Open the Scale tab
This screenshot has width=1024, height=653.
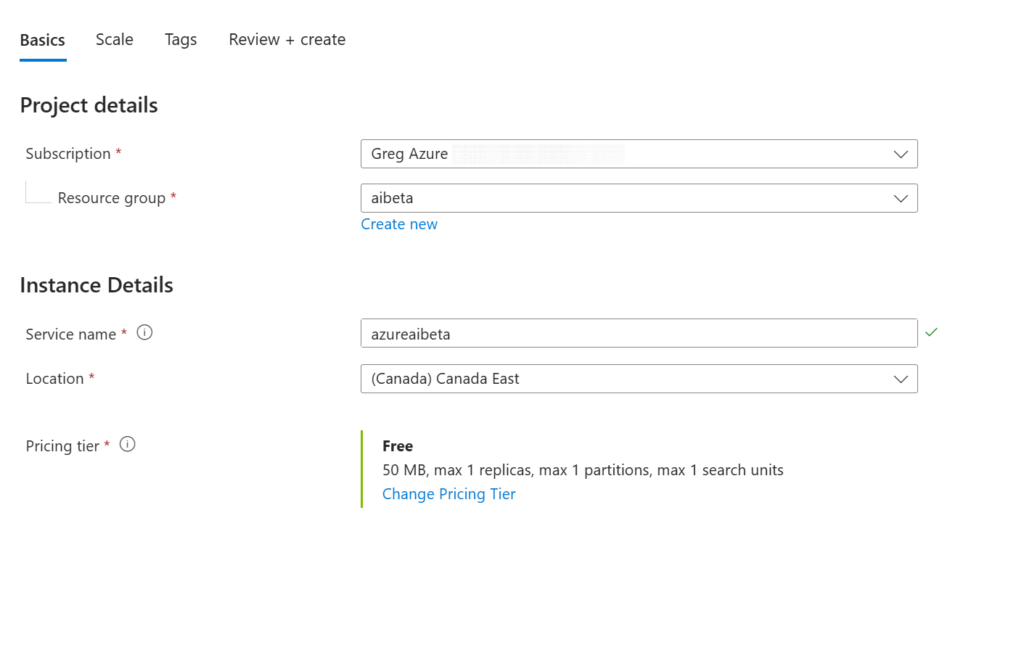[x=114, y=40]
